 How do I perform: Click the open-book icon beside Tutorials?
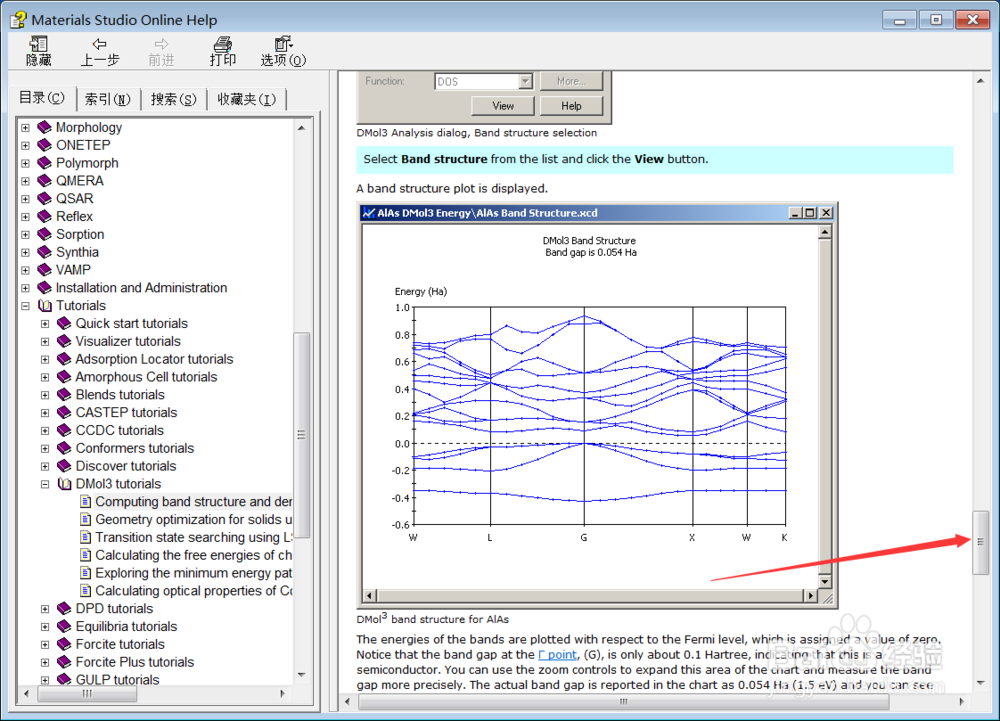pos(45,305)
